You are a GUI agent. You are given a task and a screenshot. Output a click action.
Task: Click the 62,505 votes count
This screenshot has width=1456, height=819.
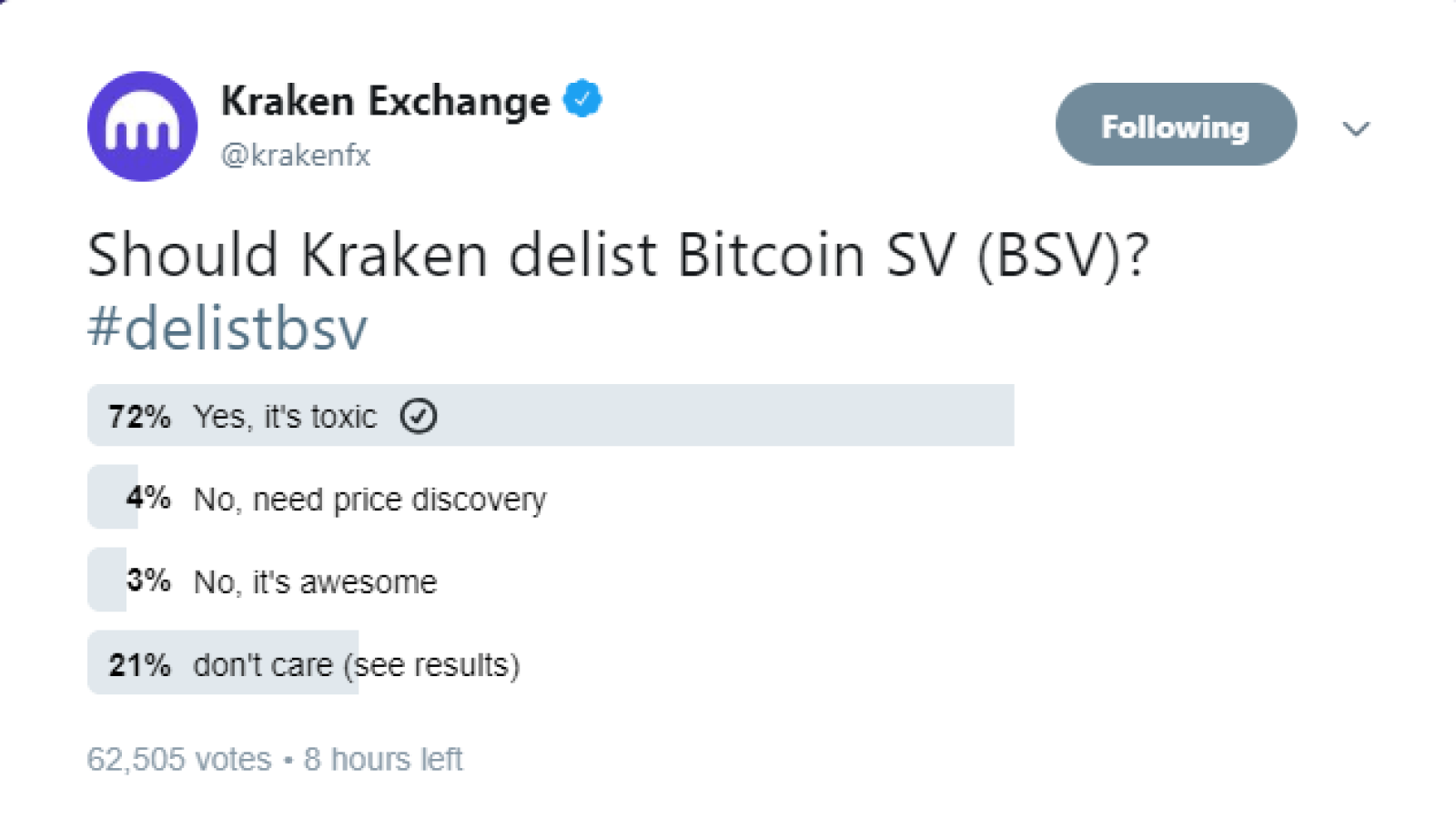click(x=179, y=759)
